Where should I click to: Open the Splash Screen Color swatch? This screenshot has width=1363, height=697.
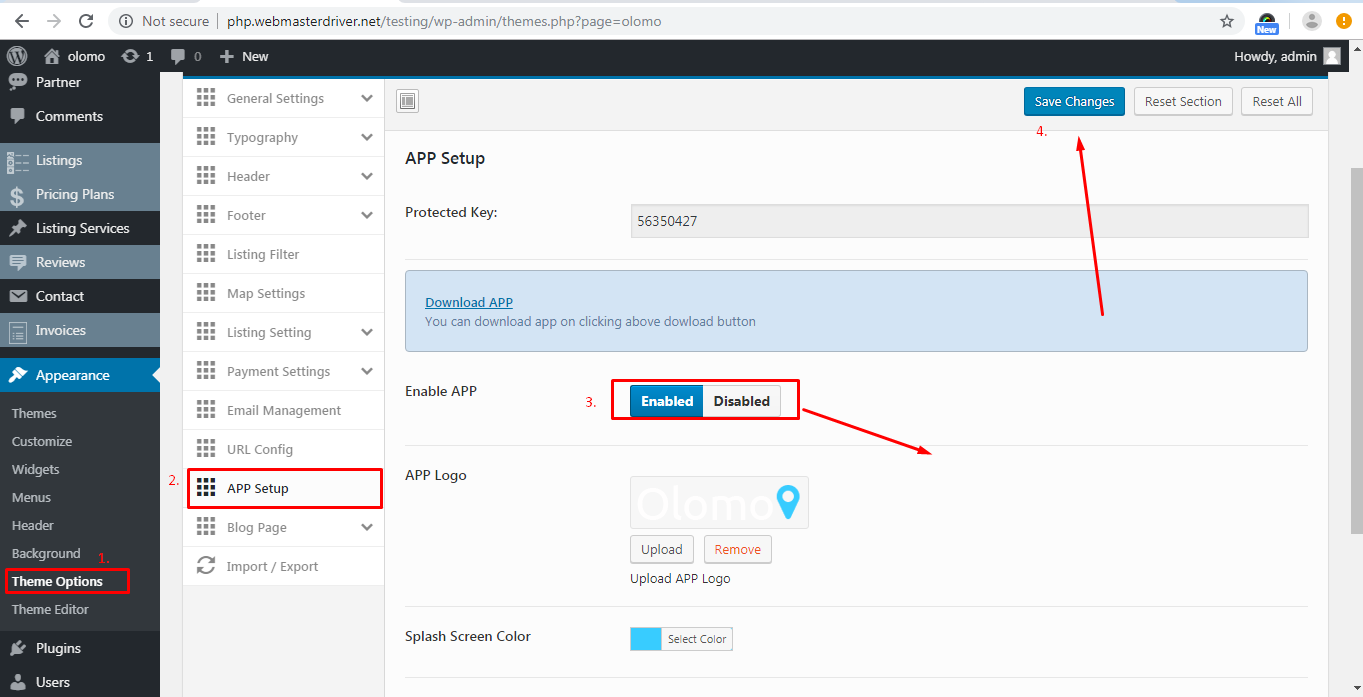point(646,639)
